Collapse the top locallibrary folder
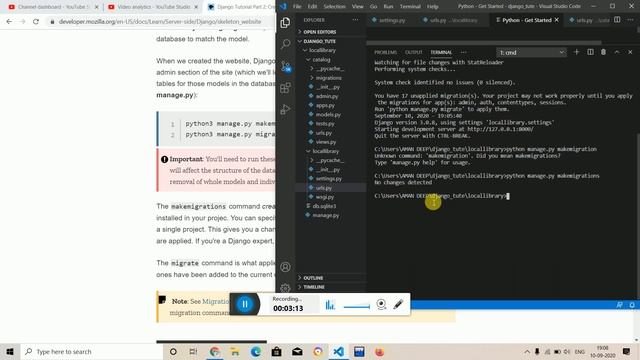The height and width of the screenshot is (360, 640). [322, 50]
